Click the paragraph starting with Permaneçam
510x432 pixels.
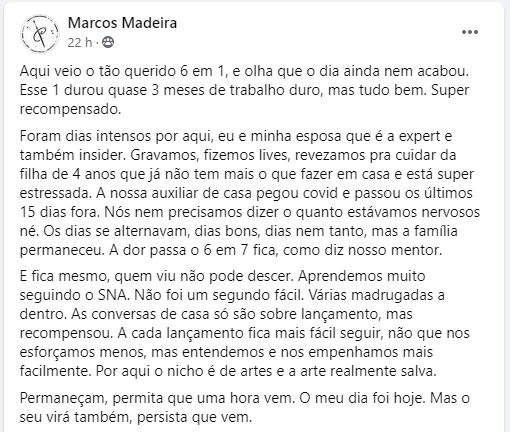(x=244, y=407)
